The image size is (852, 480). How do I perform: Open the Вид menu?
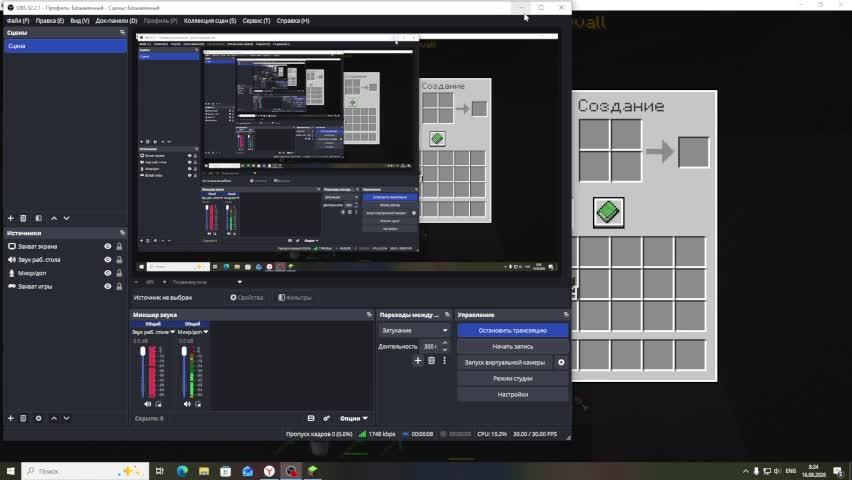79,21
